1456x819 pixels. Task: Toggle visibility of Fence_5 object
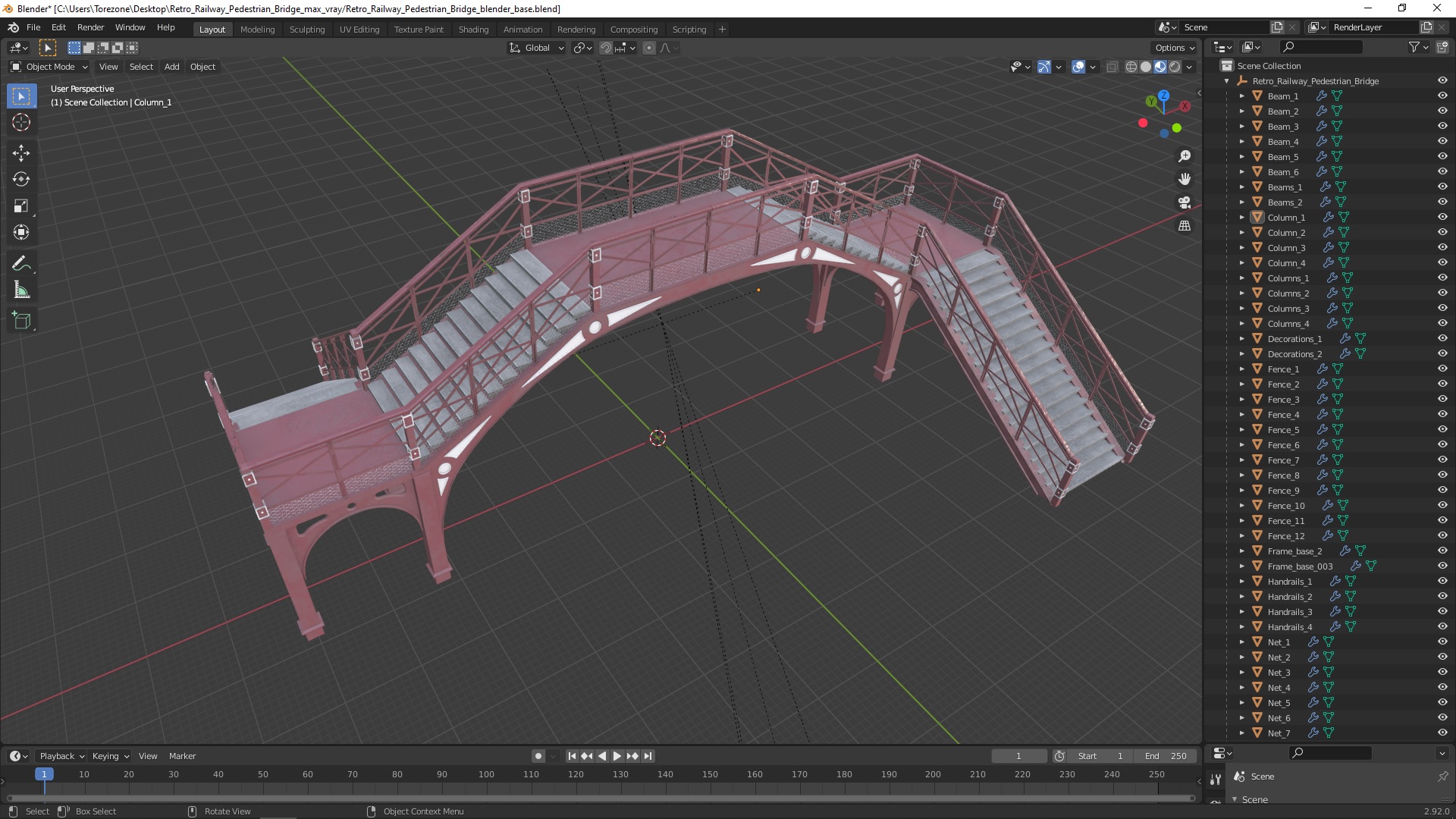pyautogui.click(x=1442, y=429)
